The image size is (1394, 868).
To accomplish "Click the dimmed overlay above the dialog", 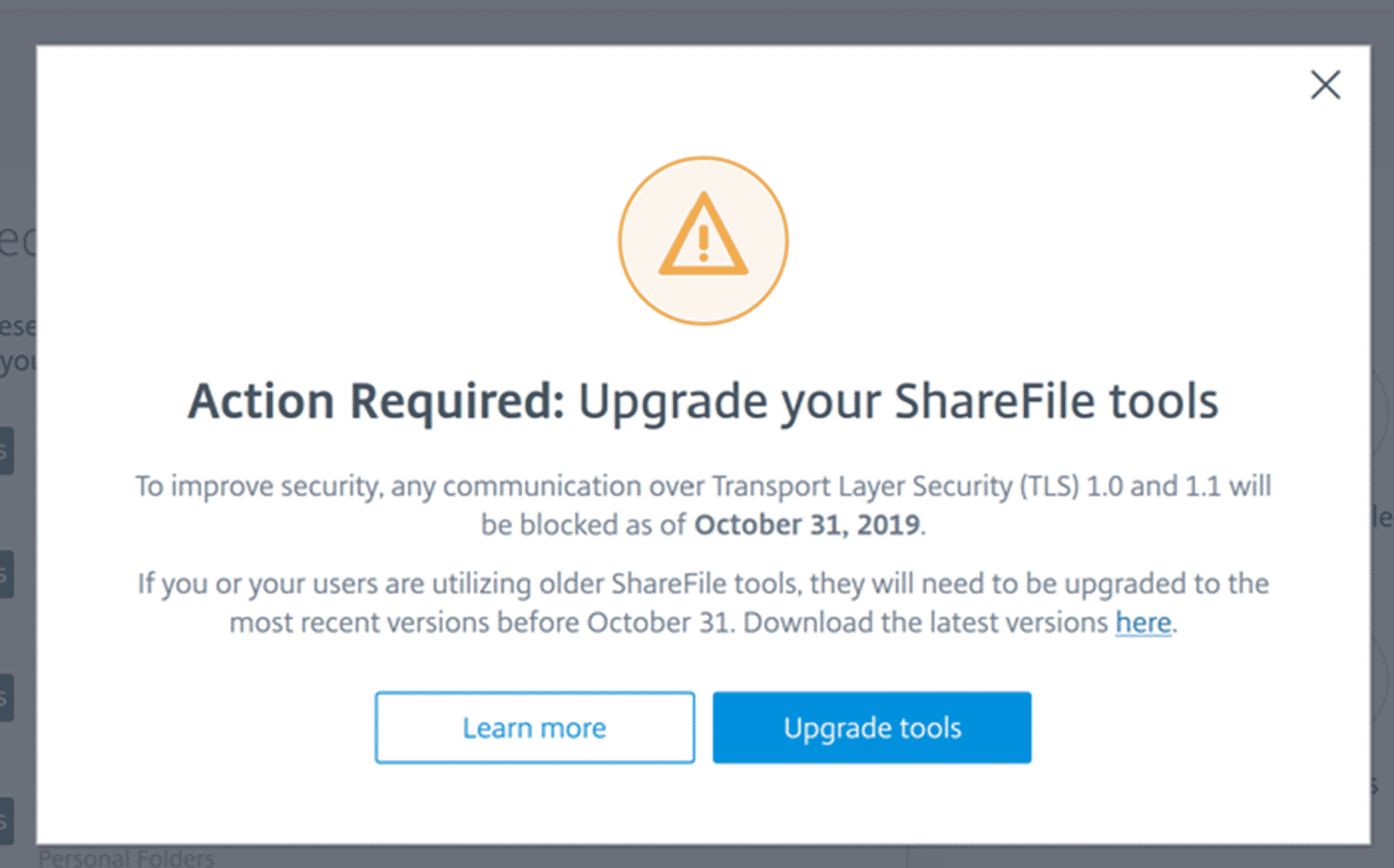I will click(697, 22).
